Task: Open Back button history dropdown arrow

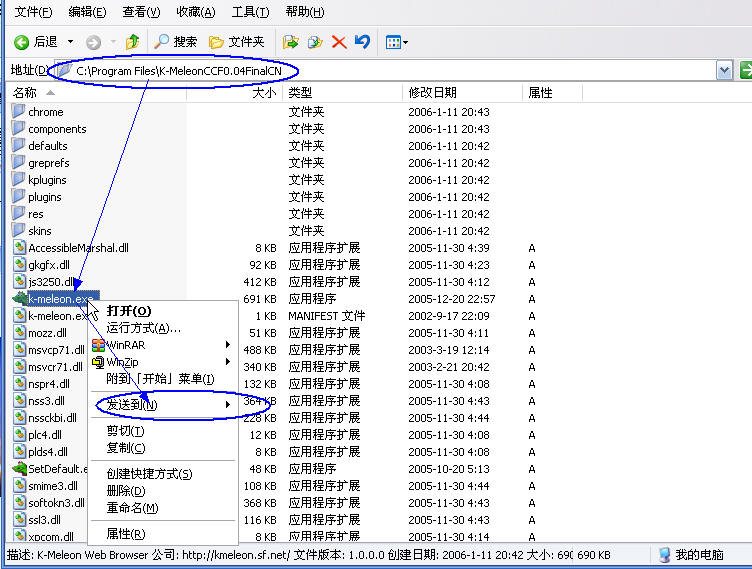Action: (x=70, y=42)
